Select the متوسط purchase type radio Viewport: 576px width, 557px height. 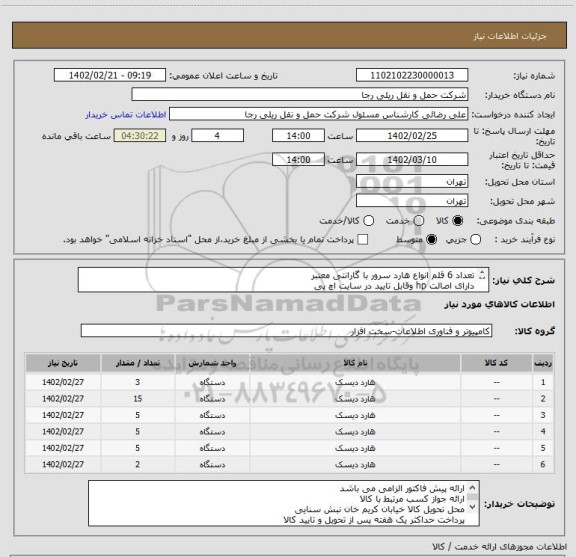point(431,240)
